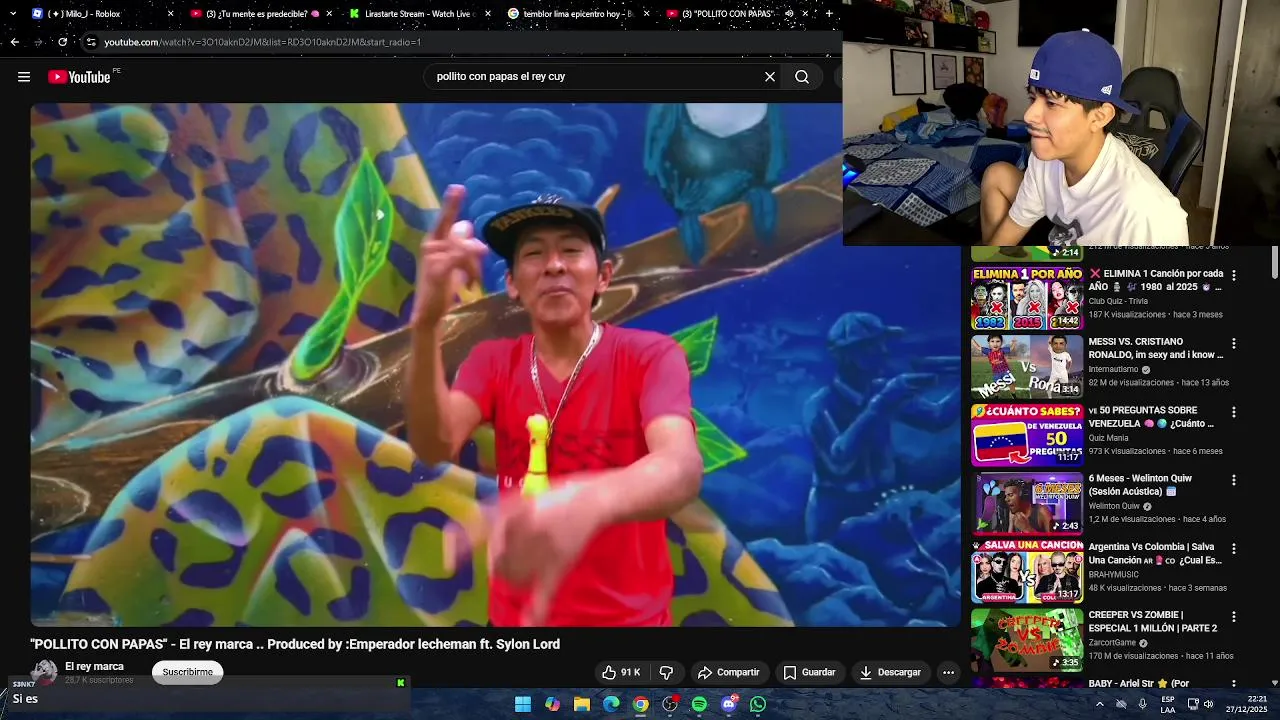Viewport: 1280px width, 720px height.
Task: Dislike the video with thumbs down
Action: [x=666, y=672]
